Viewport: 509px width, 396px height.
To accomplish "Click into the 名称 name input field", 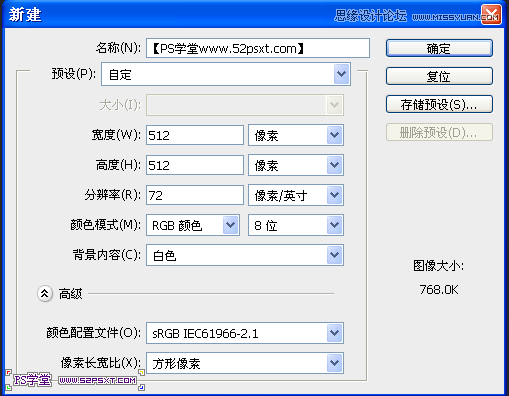I will 258,48.
